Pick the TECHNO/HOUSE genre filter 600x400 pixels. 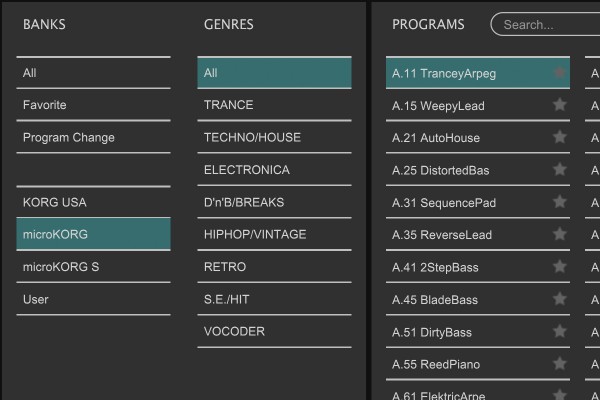[274, 137]
